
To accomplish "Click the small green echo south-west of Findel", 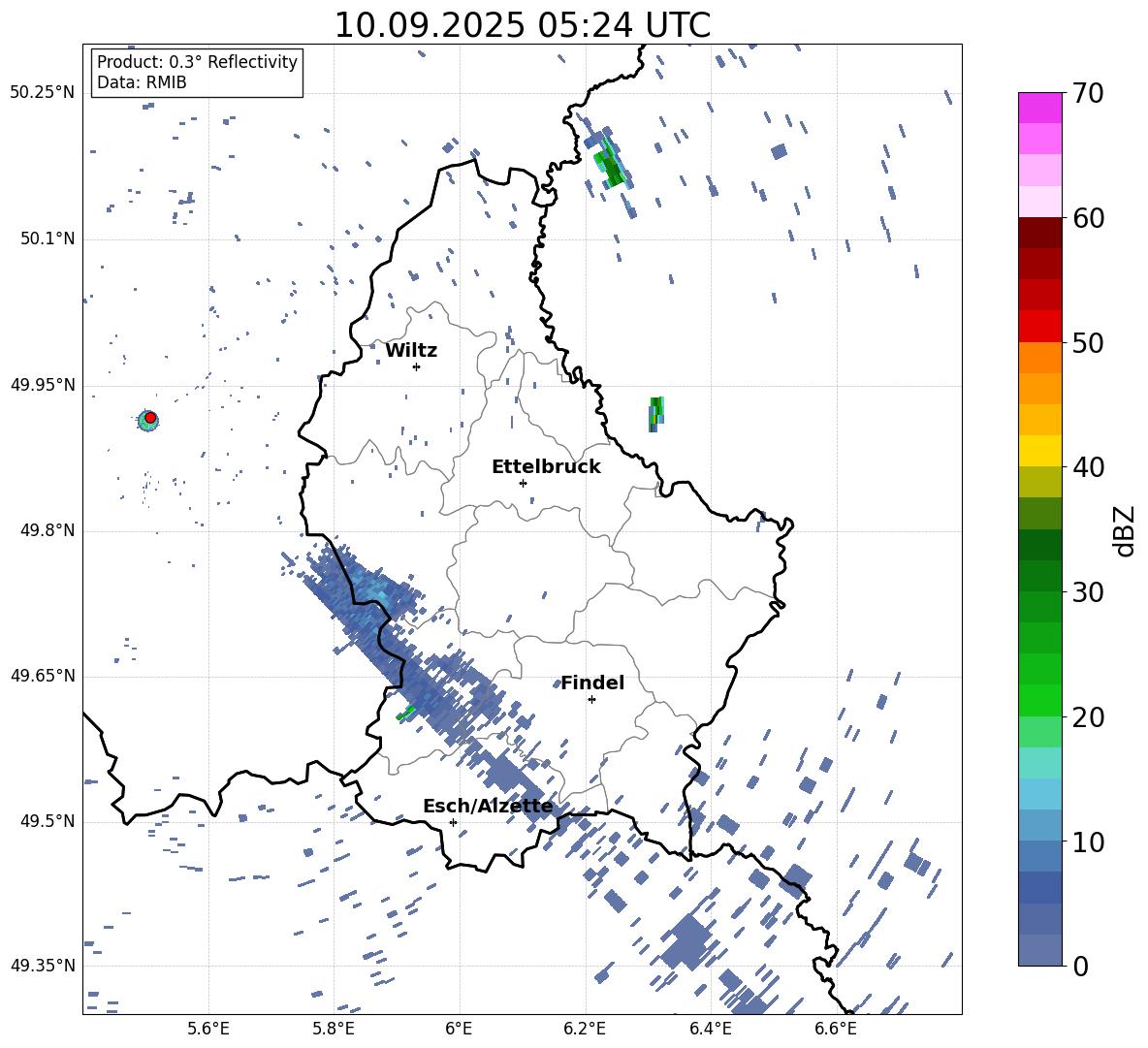I will (x=405, y=713).
